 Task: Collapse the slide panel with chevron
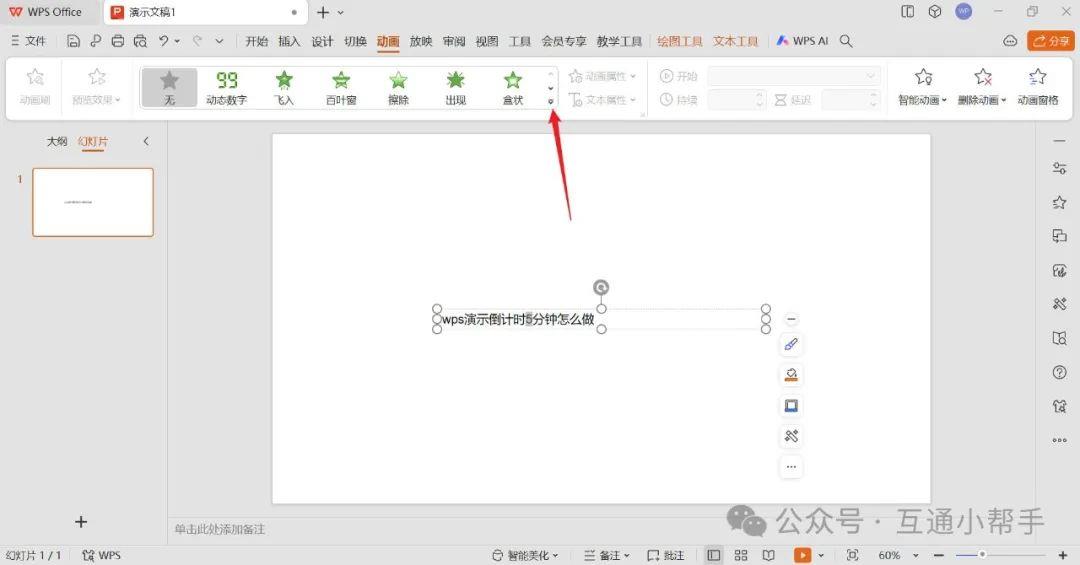click(146, 141)
